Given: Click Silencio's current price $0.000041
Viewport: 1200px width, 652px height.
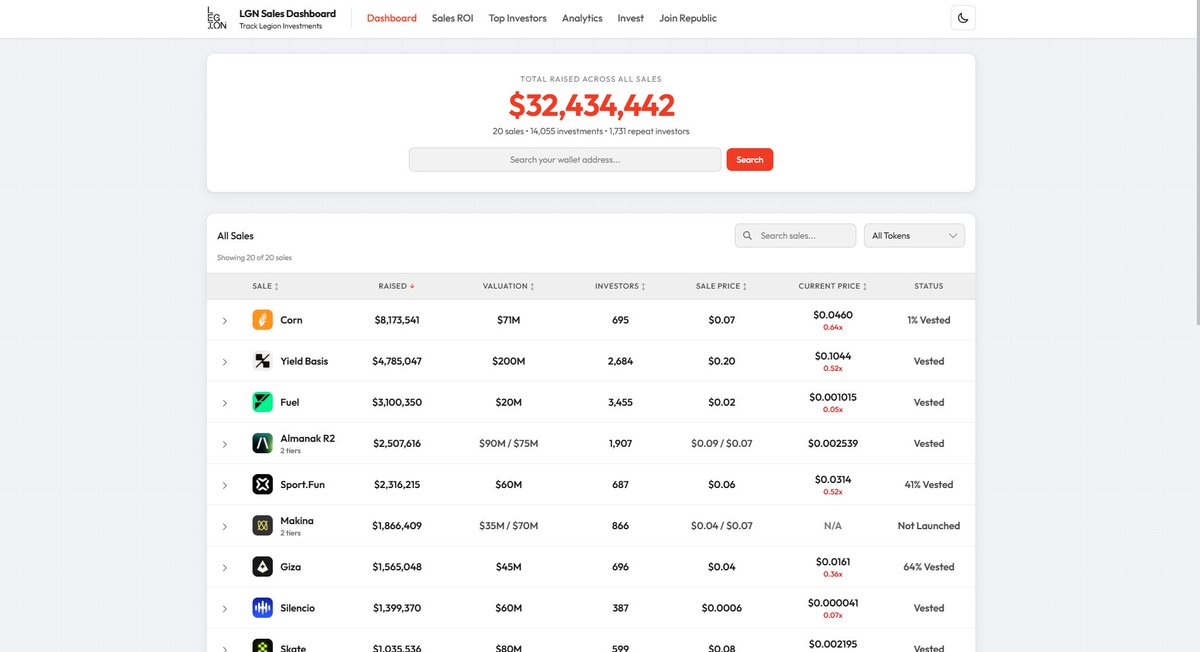Looking at the screenshot, I should coord(833,603).
